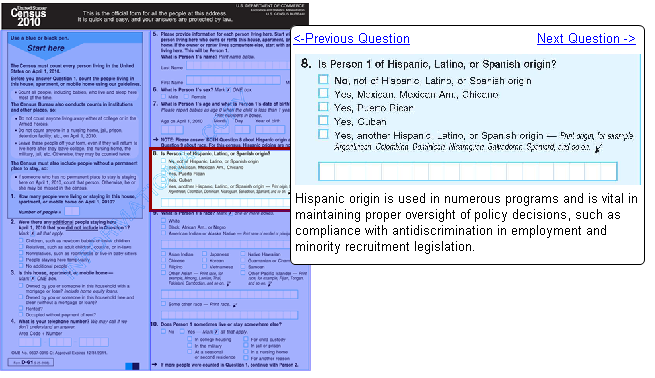Click the telephone area code field

30,342
